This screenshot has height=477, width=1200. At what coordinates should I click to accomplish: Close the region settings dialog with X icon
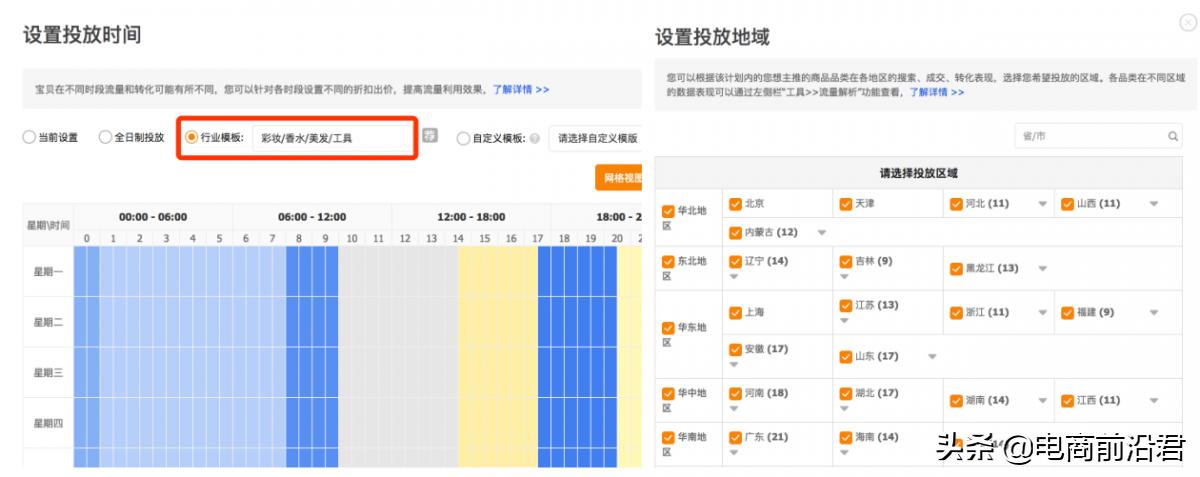tap(1188, 23)
